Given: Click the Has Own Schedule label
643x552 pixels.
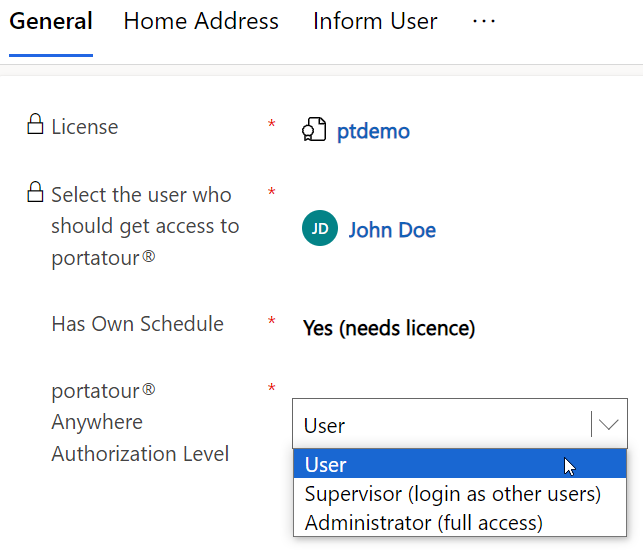Looking at the screenshot, I should (x=137, y=324).
